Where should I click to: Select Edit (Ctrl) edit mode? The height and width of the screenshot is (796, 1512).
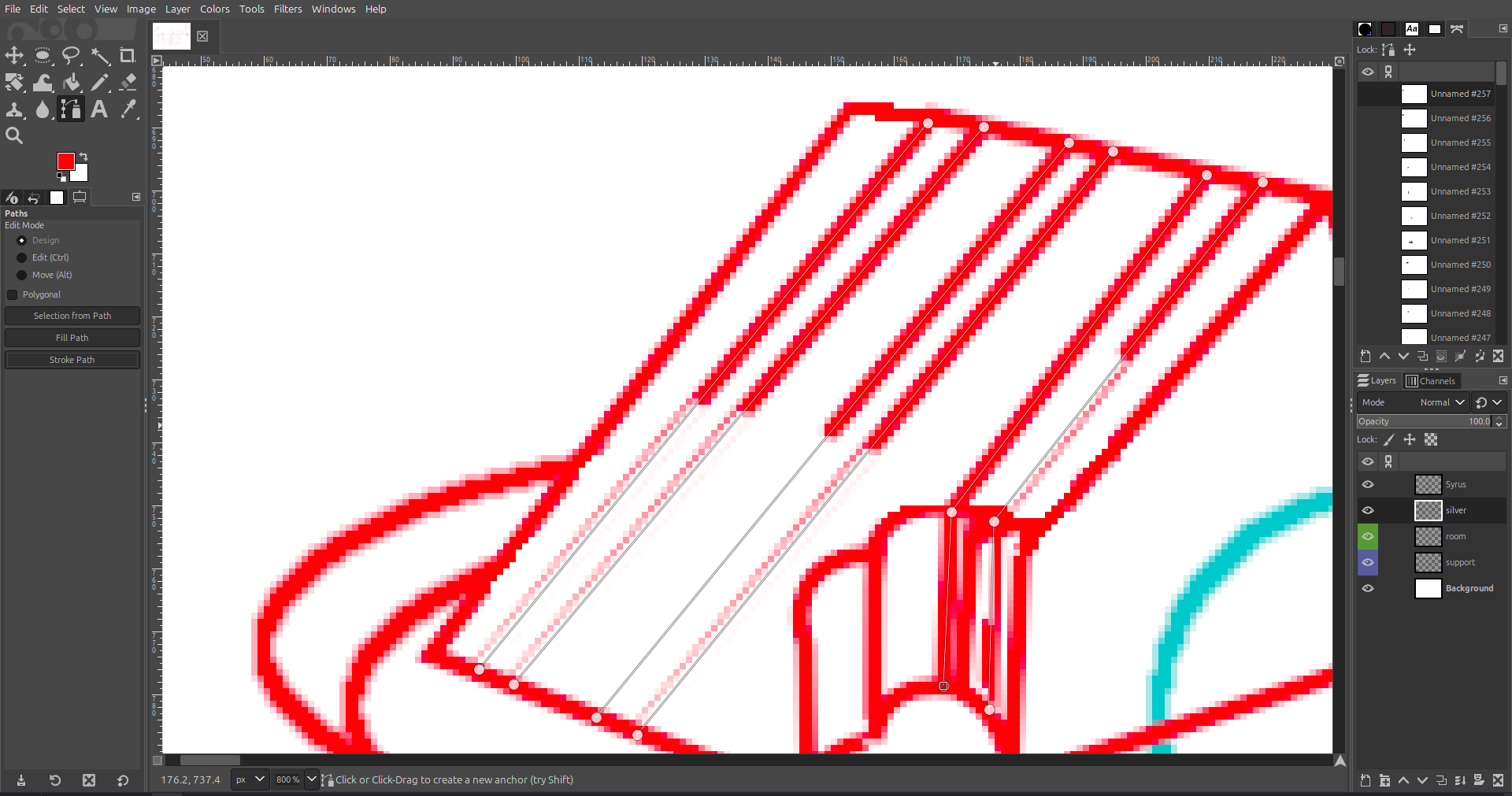22,257
